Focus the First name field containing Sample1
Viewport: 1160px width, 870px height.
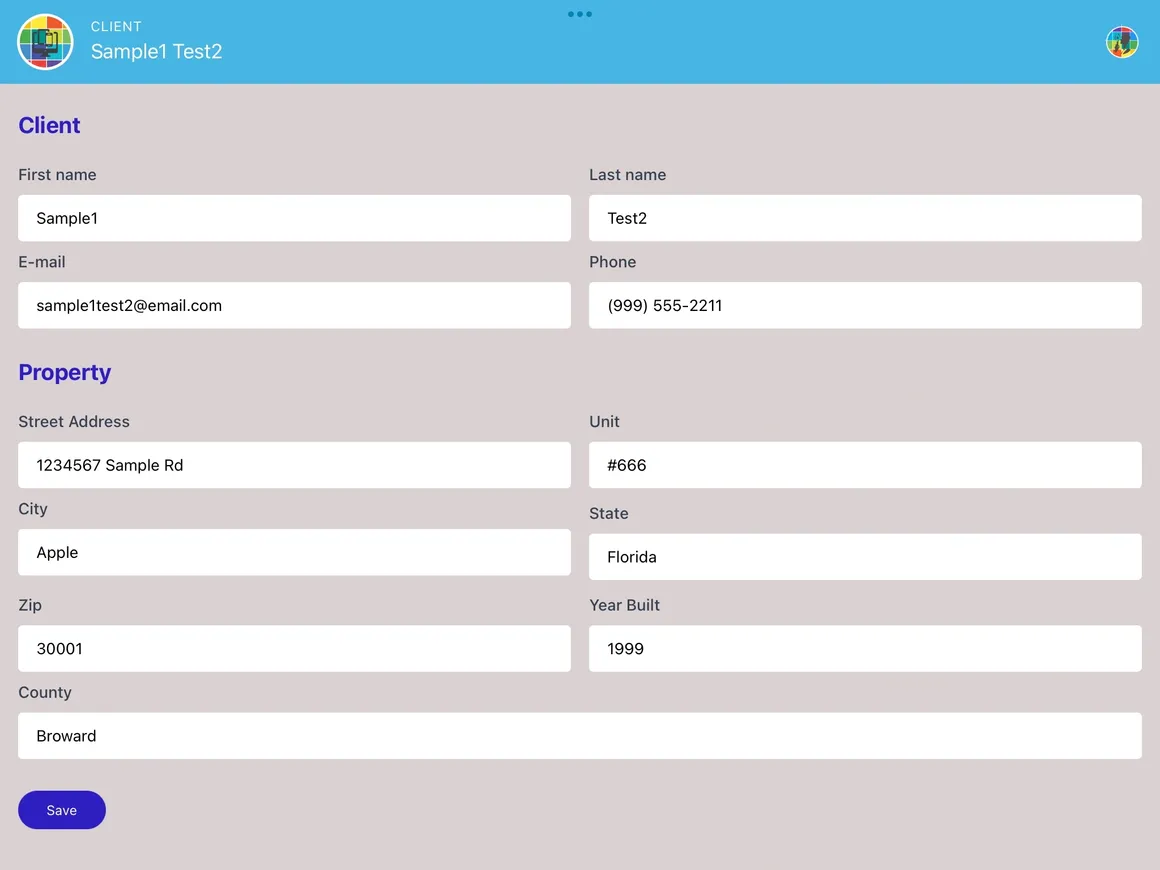pos(294,218)
